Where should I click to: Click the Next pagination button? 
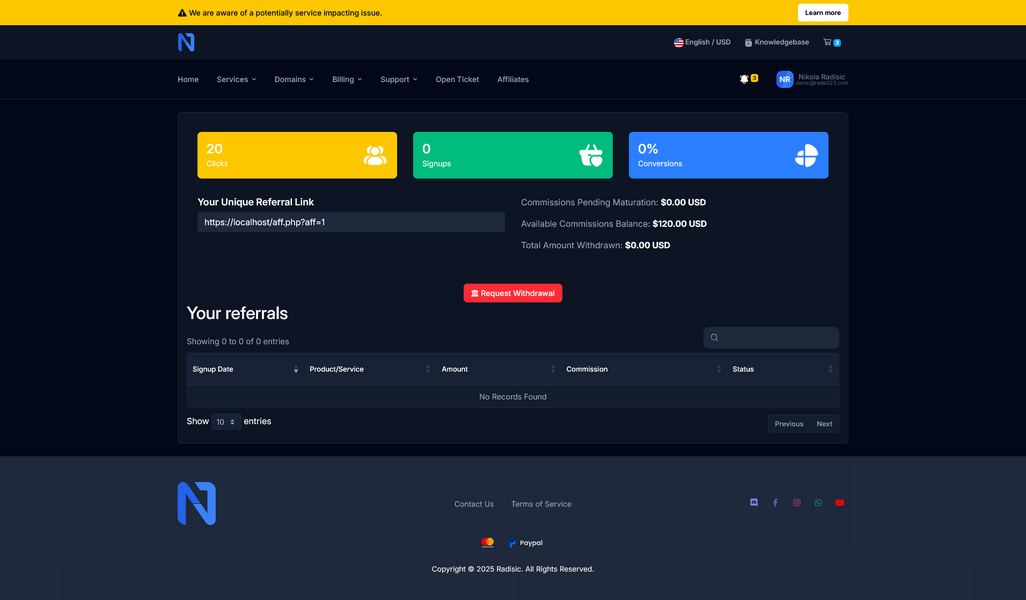click(824, 424)
